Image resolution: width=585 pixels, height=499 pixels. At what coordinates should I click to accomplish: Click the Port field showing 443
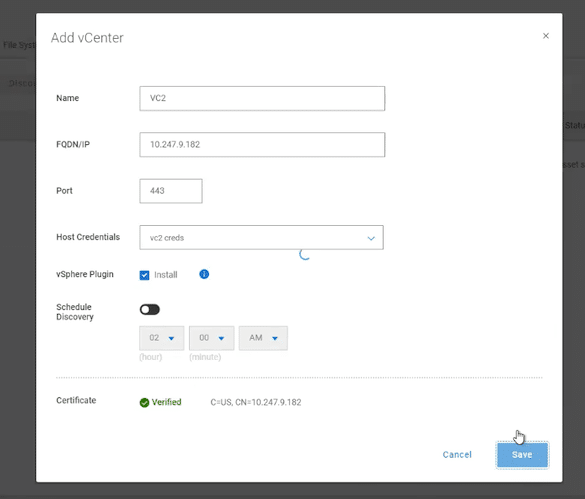[171, 191]
